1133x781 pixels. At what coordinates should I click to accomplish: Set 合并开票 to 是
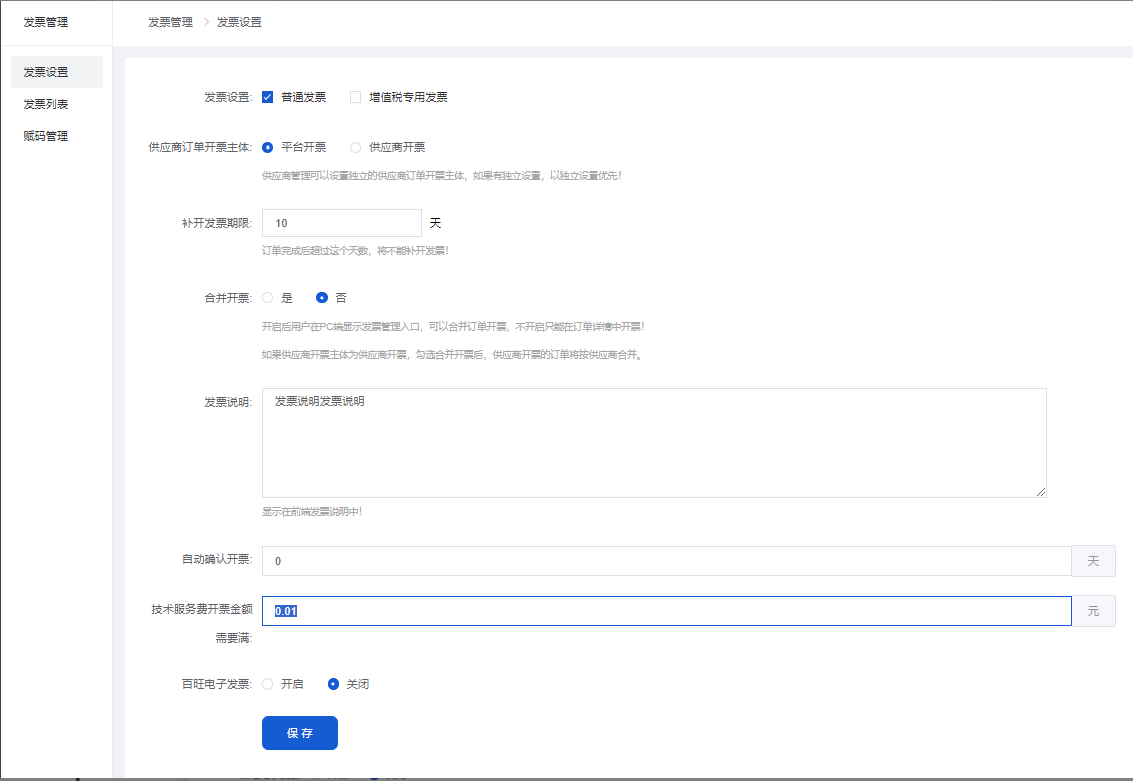coord(268,298)
